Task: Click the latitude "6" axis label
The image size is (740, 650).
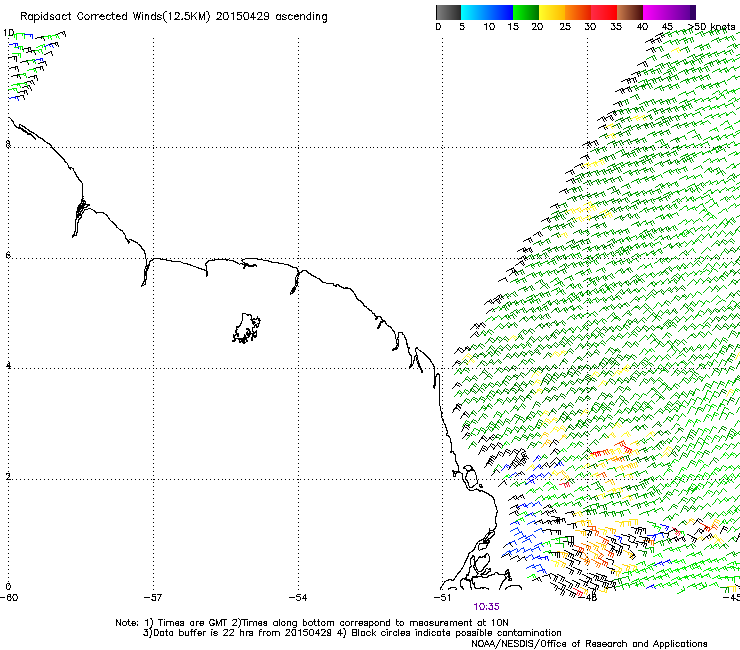Action: (x=8, y=255)
